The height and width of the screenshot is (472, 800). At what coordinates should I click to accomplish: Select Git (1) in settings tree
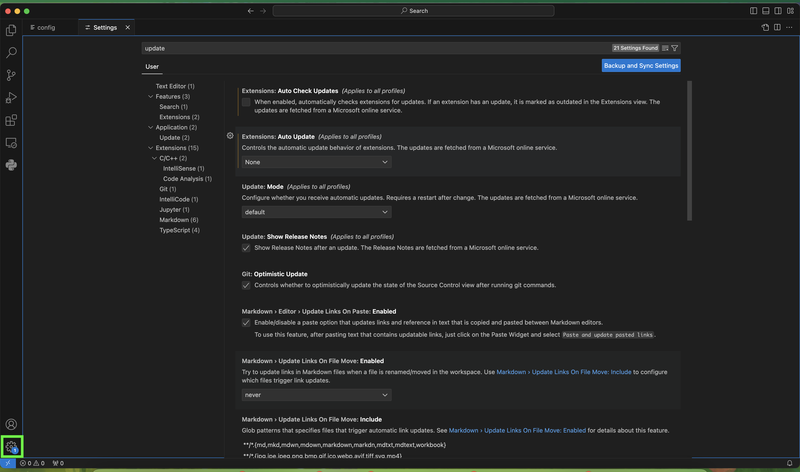(x=167, y=189)
